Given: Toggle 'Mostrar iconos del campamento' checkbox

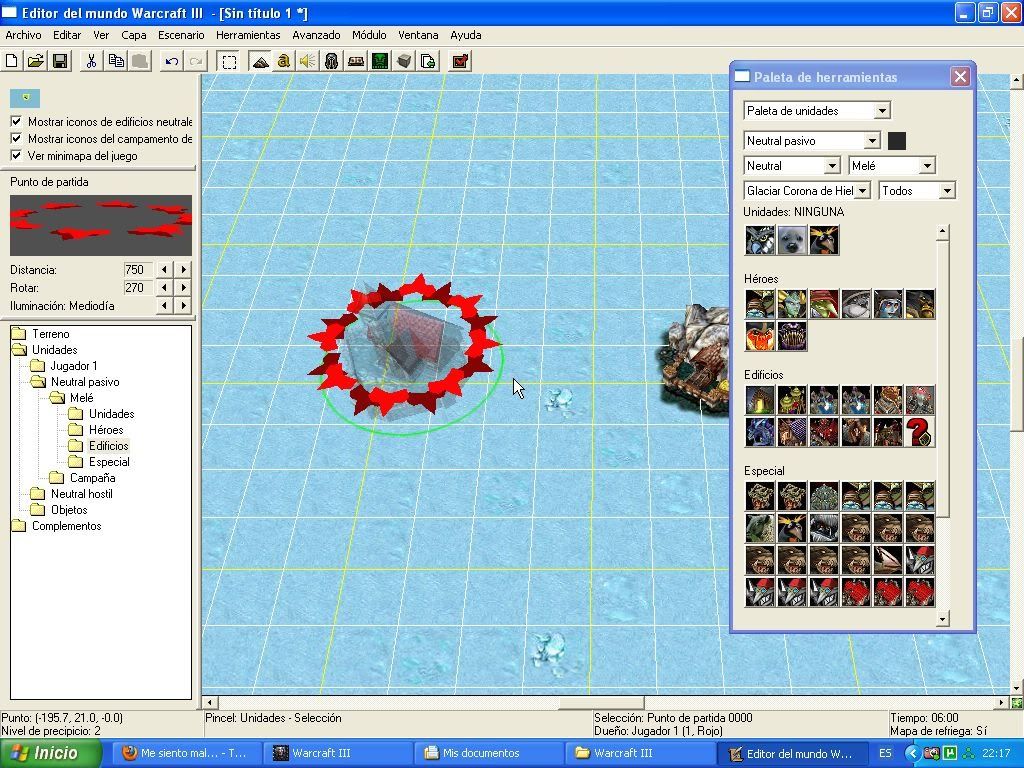Looking at the screenshot, I should coord(16,138).
